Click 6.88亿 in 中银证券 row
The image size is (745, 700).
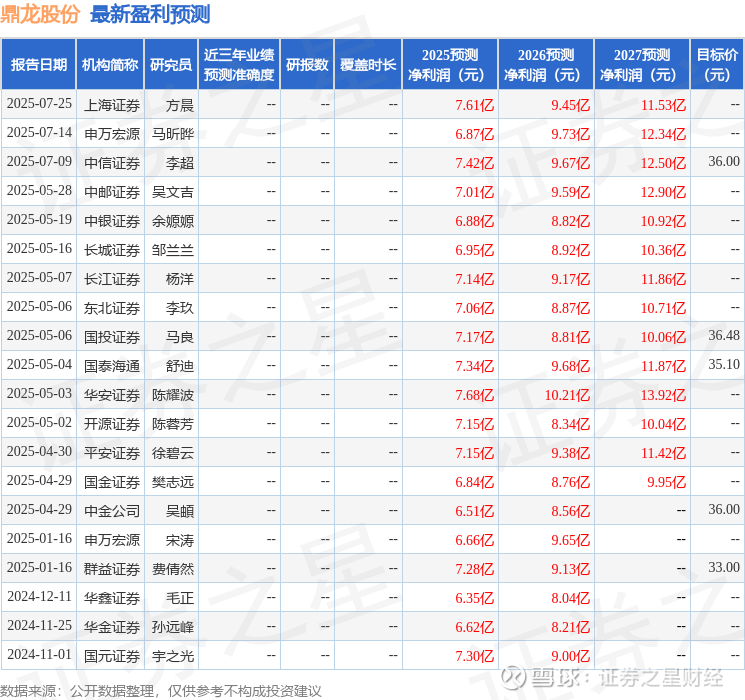(475, 221)
